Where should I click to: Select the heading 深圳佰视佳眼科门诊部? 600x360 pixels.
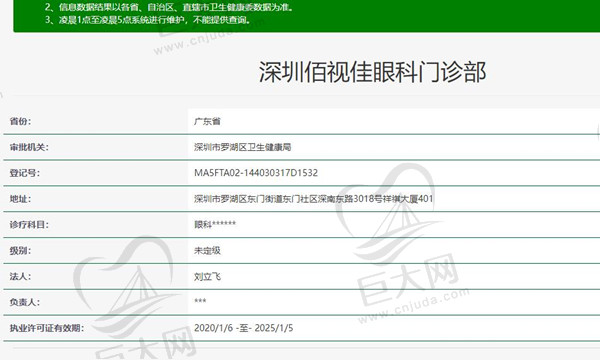pos(372,72)
